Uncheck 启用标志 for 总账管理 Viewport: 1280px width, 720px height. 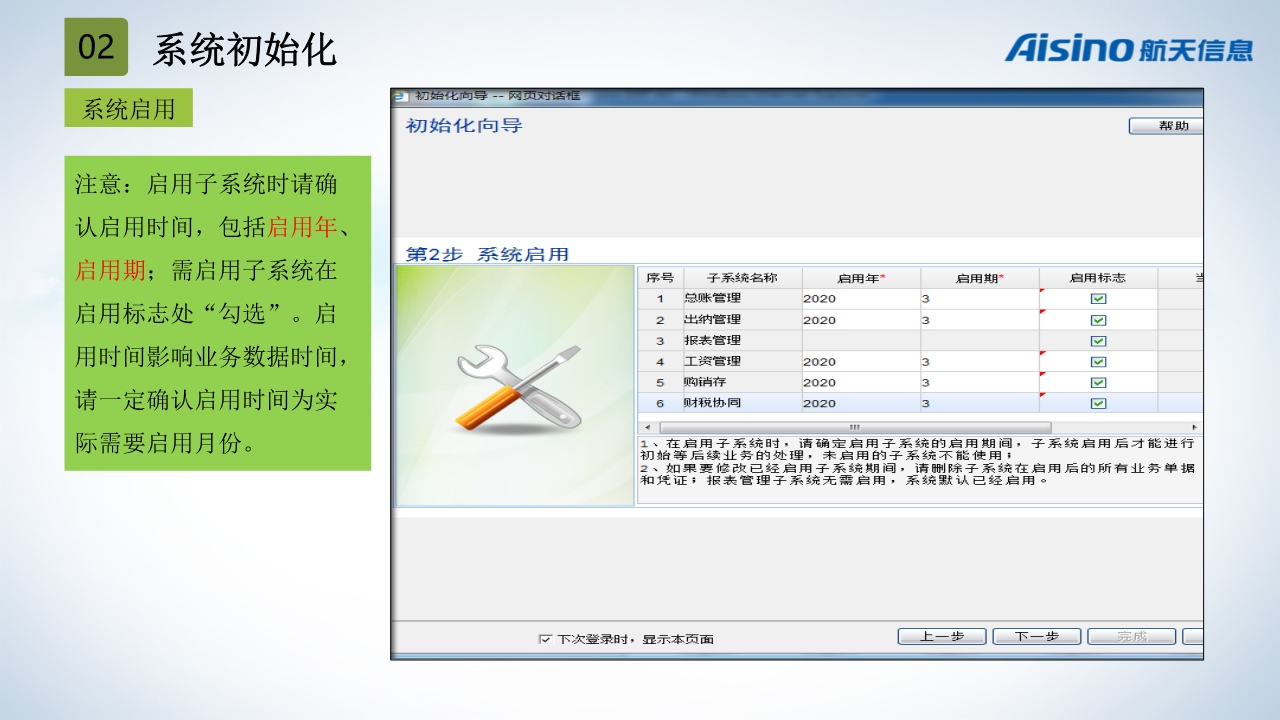click(1098, 299)
